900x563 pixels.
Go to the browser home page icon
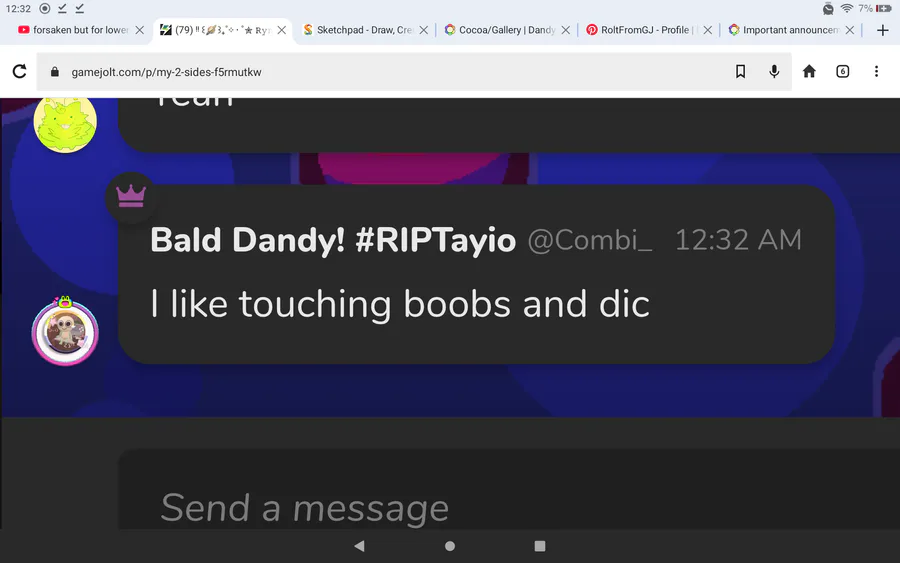pos(809,71)
